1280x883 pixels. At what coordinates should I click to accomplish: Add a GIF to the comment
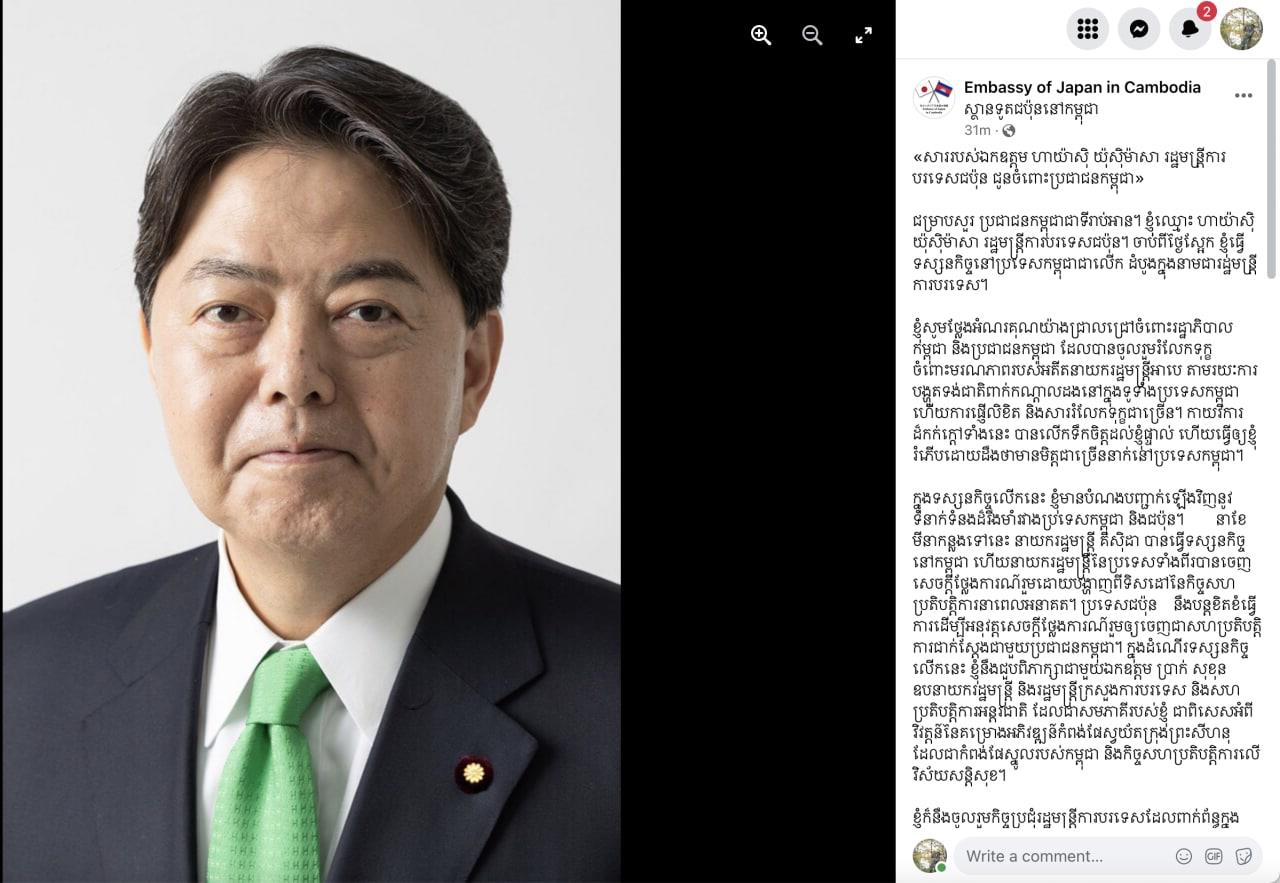1214,856
